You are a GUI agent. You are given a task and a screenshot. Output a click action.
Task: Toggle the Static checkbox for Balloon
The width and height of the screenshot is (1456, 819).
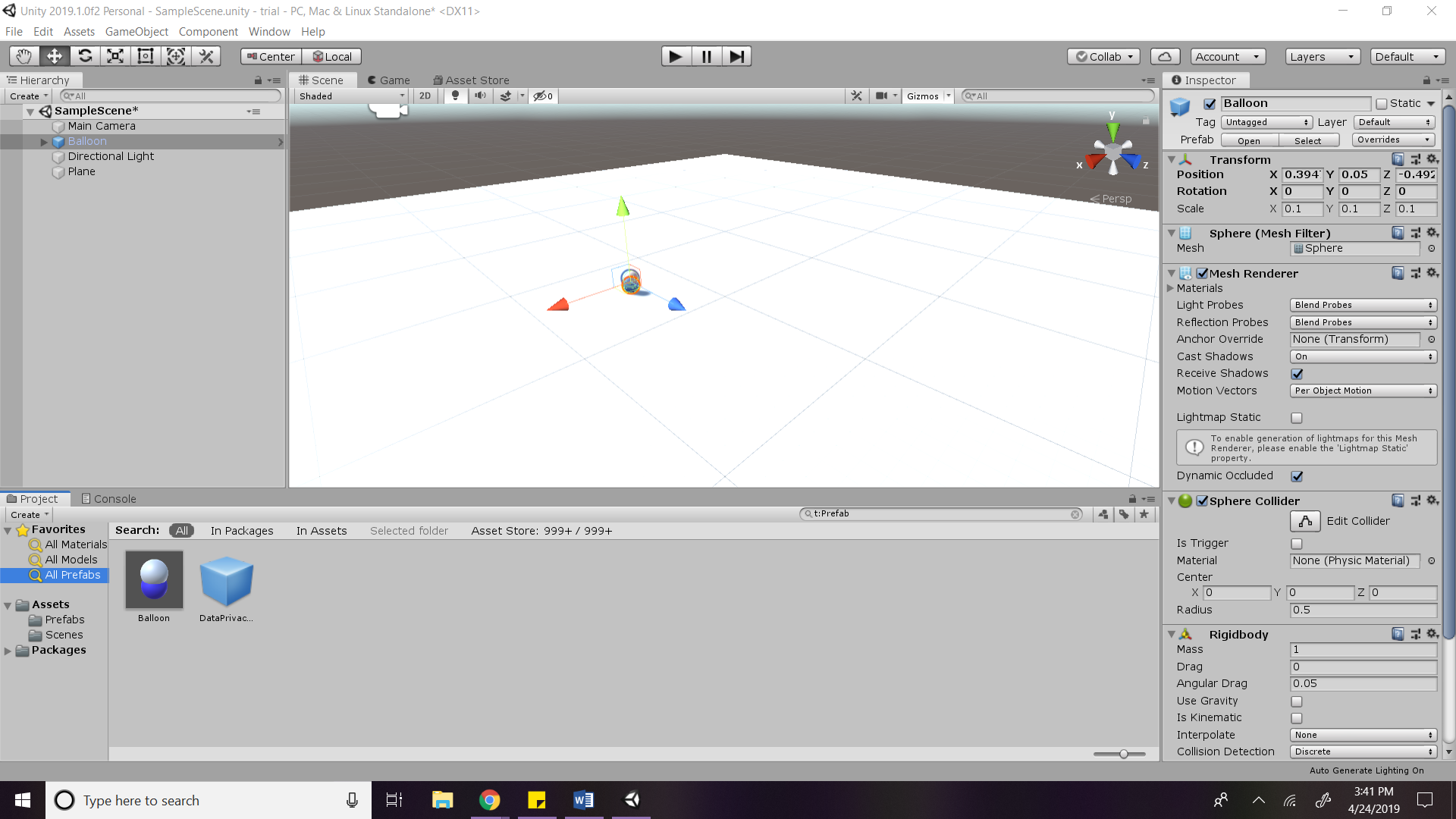click(x=1382, y=104)
